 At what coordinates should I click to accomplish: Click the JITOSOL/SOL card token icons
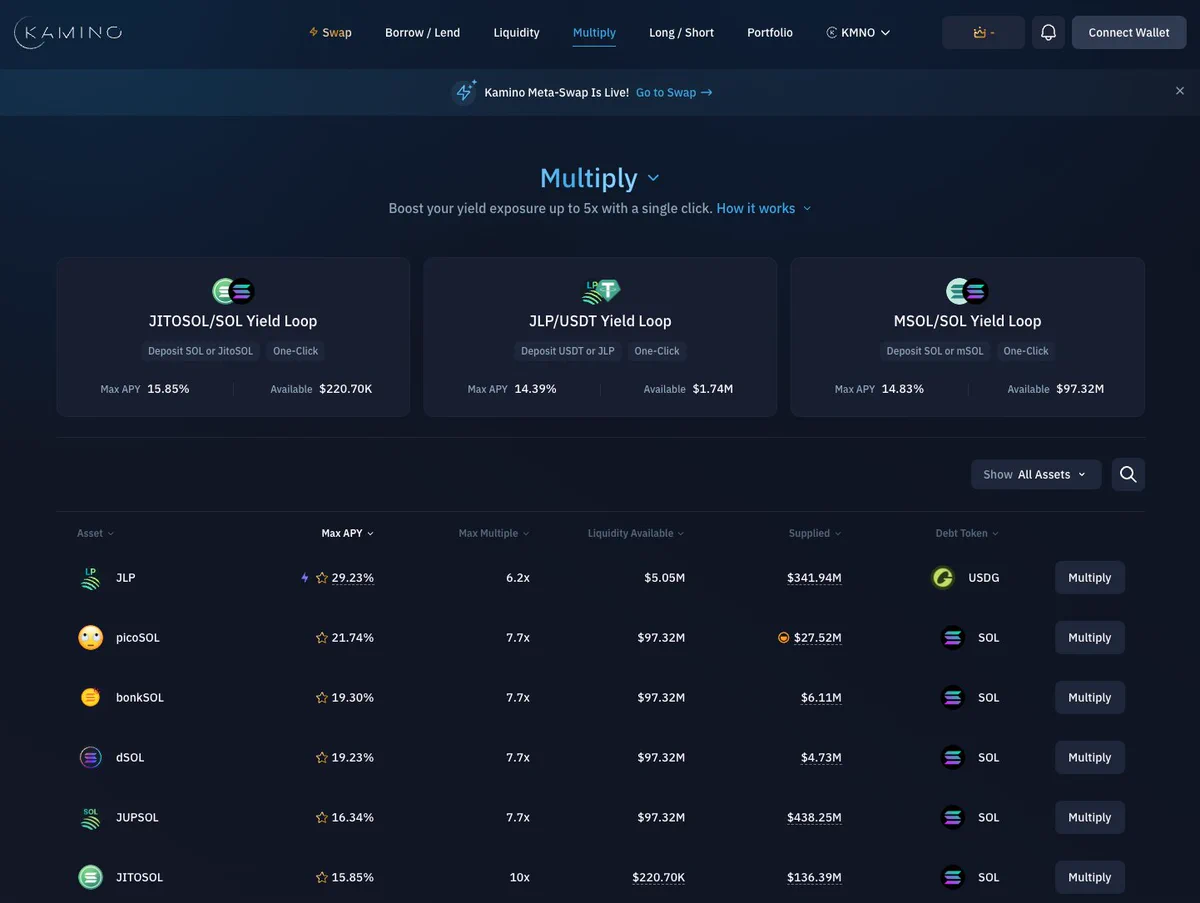pyautogui.click(x=233, y=292)
